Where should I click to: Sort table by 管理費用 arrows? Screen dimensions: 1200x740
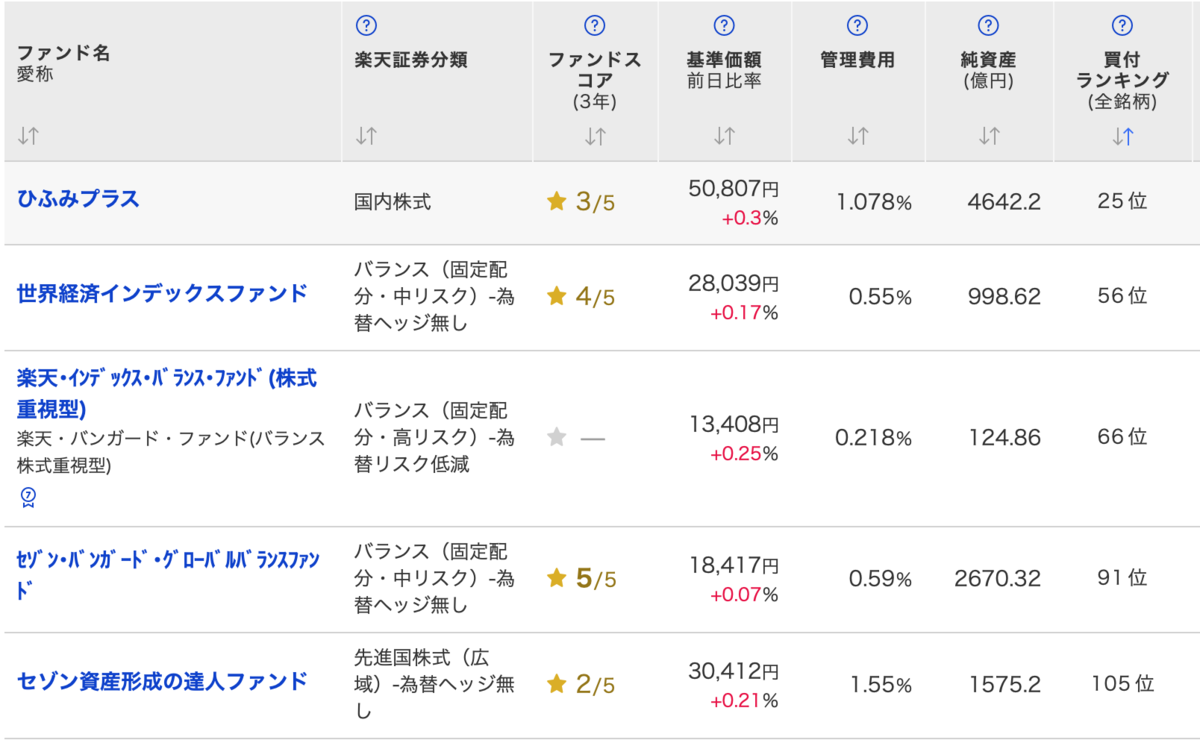pos(857,137)
